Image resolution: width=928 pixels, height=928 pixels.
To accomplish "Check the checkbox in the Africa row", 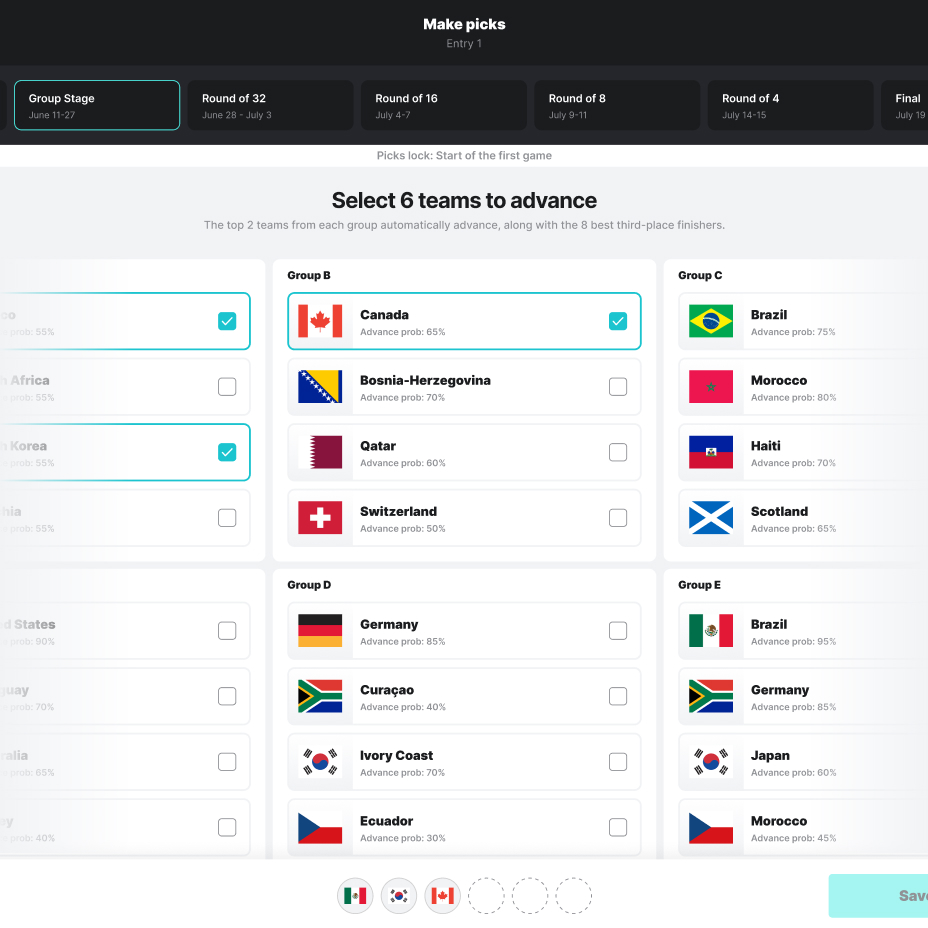I will [x=227, y=386].
